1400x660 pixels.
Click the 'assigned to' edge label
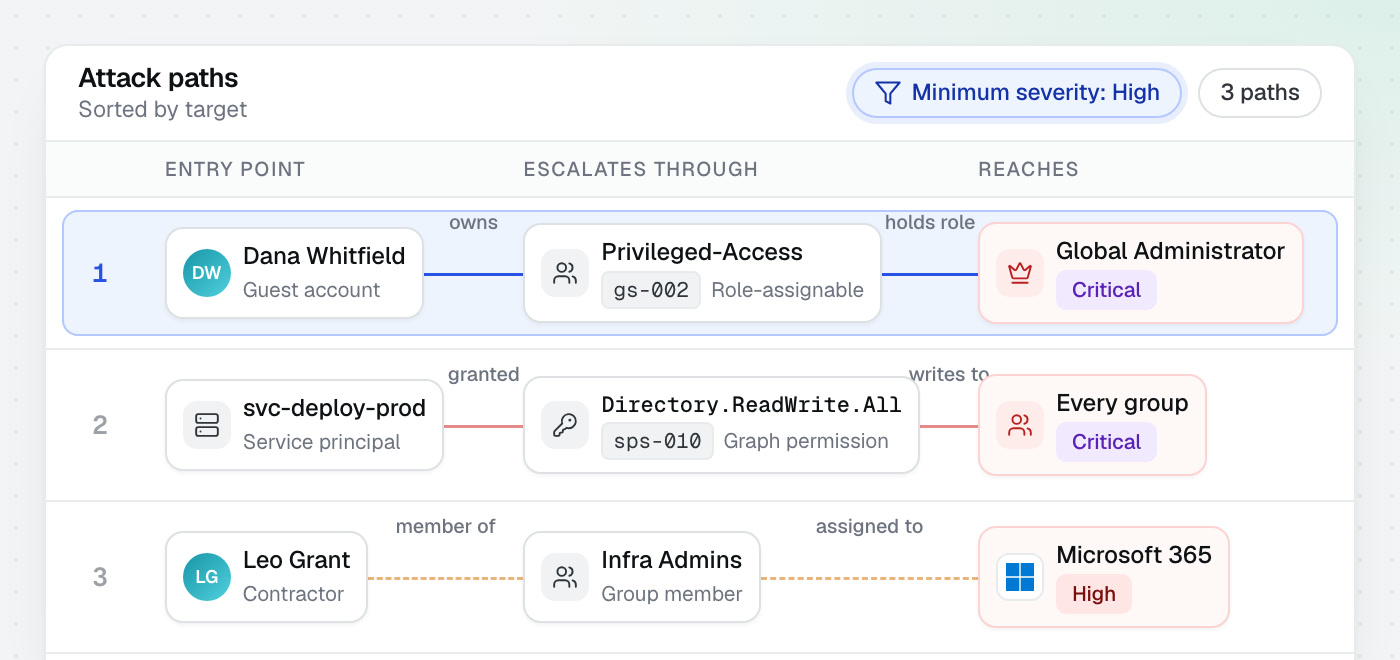coord(869,527)
